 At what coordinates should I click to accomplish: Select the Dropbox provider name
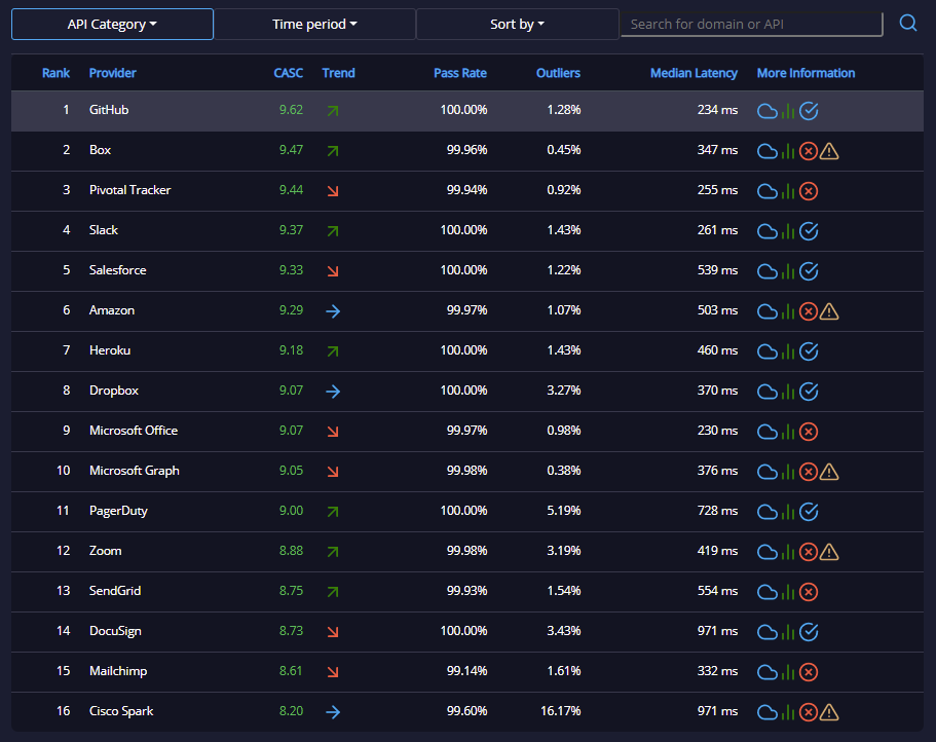[113, 390]
